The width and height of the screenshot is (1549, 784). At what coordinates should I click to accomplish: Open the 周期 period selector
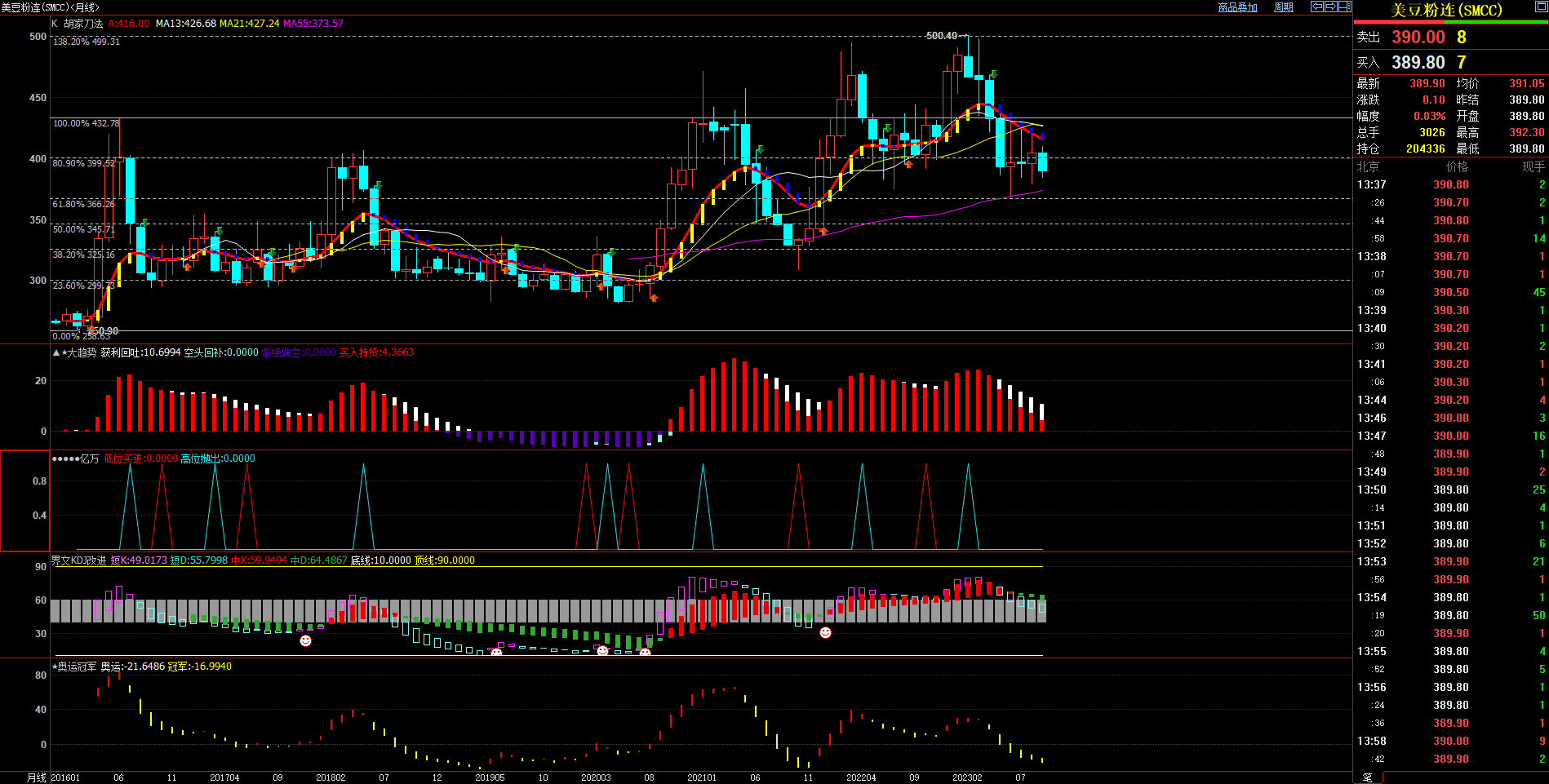[1284, 7]
